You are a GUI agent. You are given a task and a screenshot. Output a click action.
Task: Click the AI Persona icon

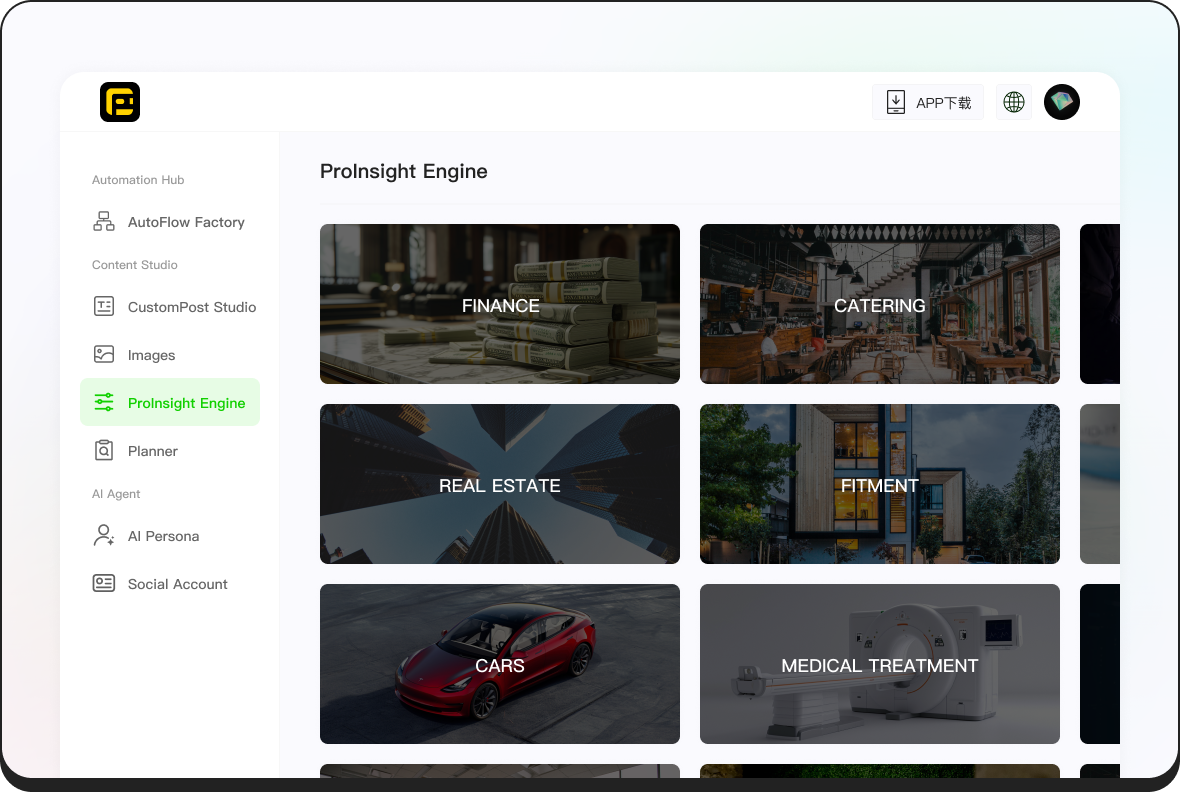(x=104, y=536)
